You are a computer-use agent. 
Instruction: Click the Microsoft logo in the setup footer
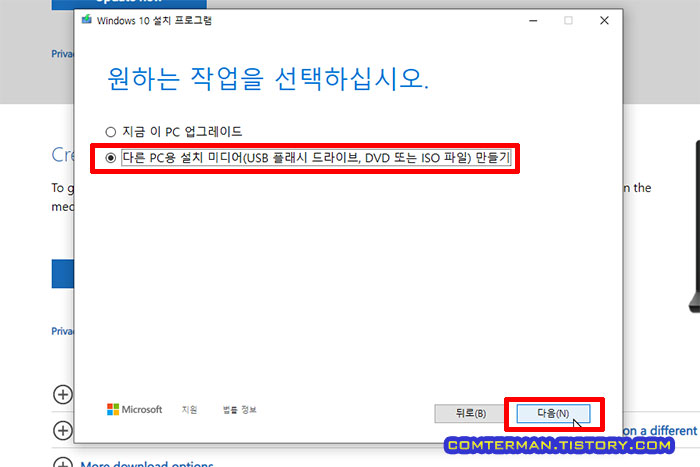click(x=134, y=409)
